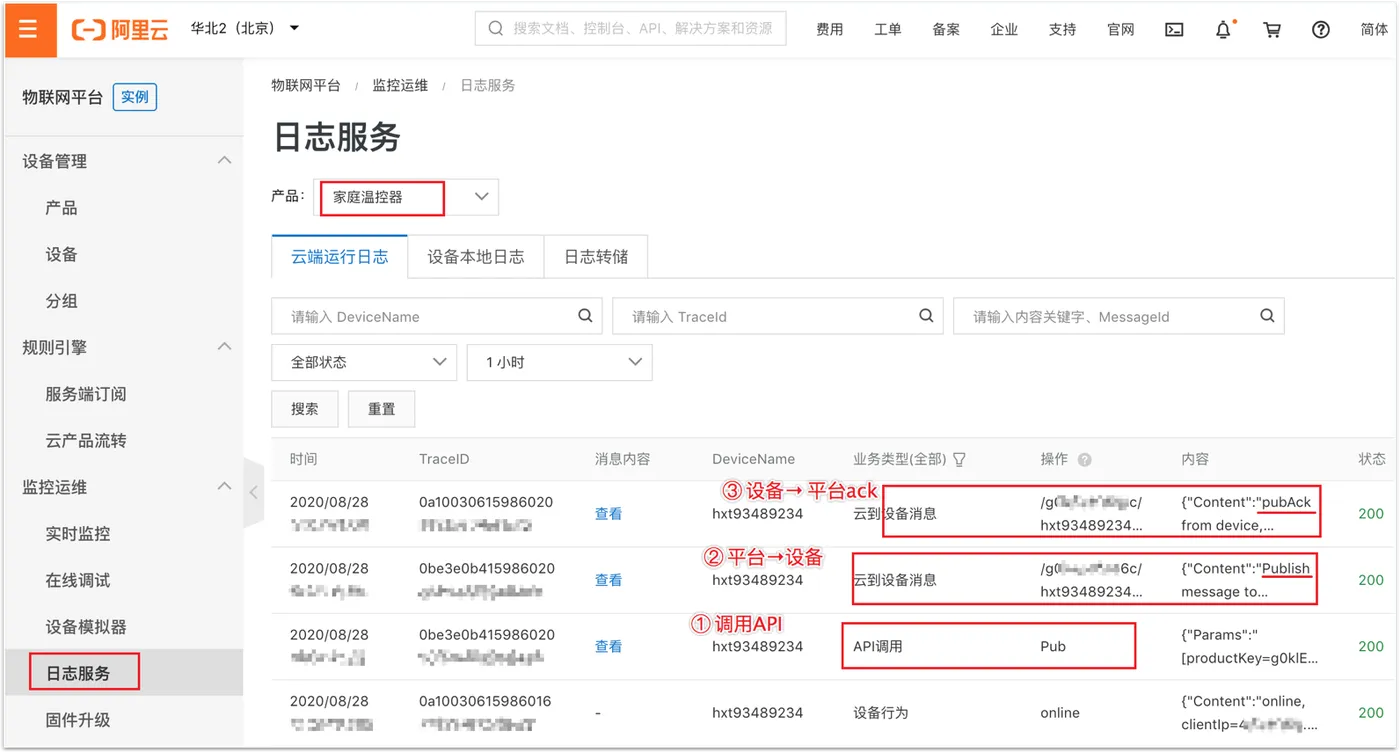Open 企业 in the top menu

pyautogui.click(x=1004, y=30)
